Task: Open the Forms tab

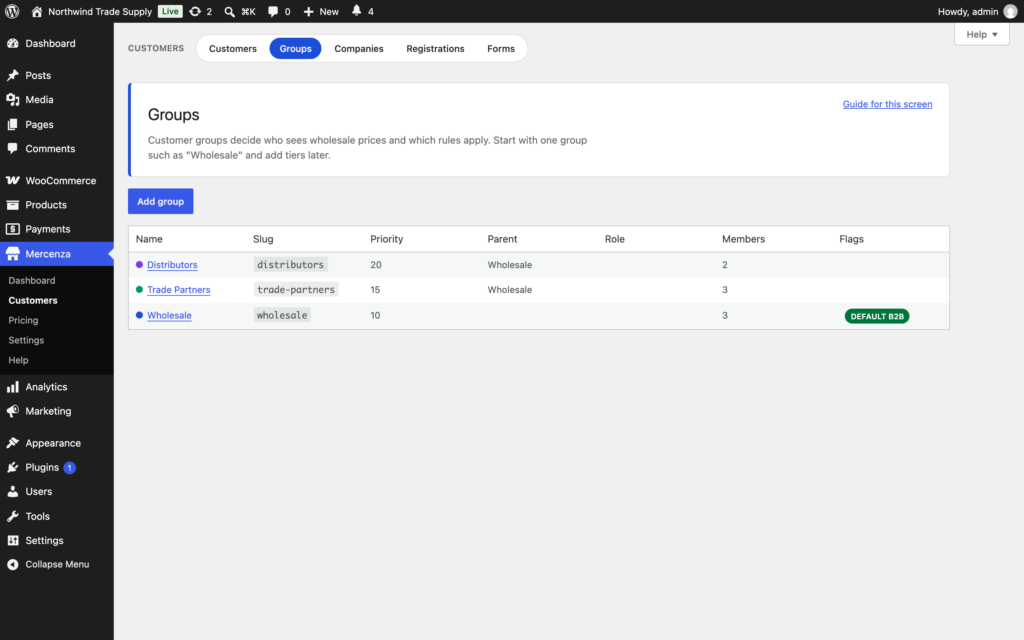Action: [501, 48]
